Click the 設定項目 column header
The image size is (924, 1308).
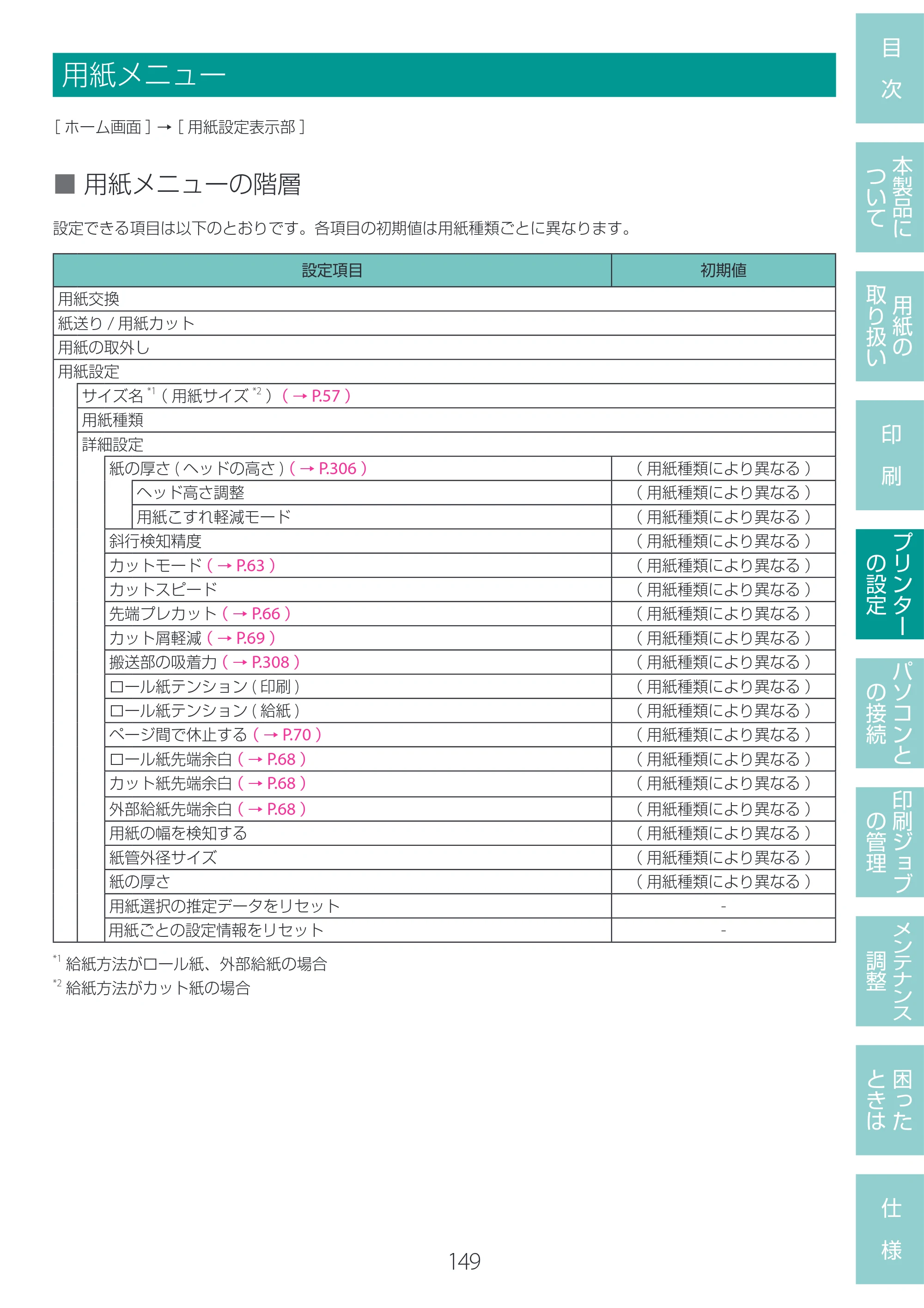tap(333, 270)
